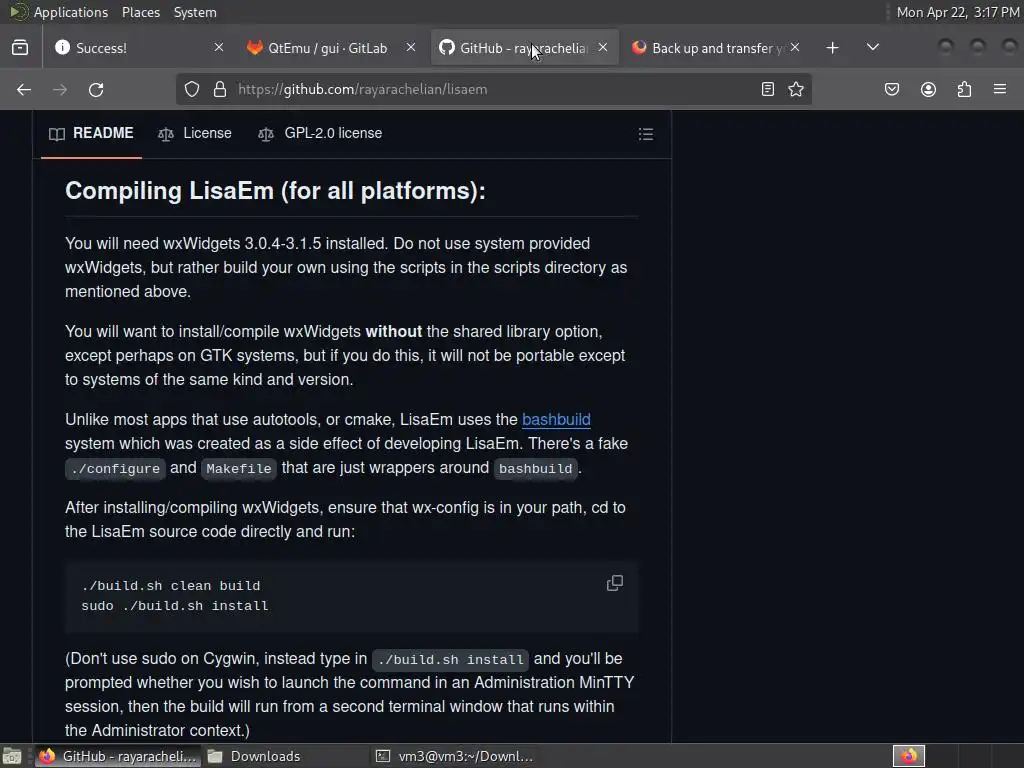Close the Success! tab
The height and width of the screenshot is (768, 1024).
point(219,47)
